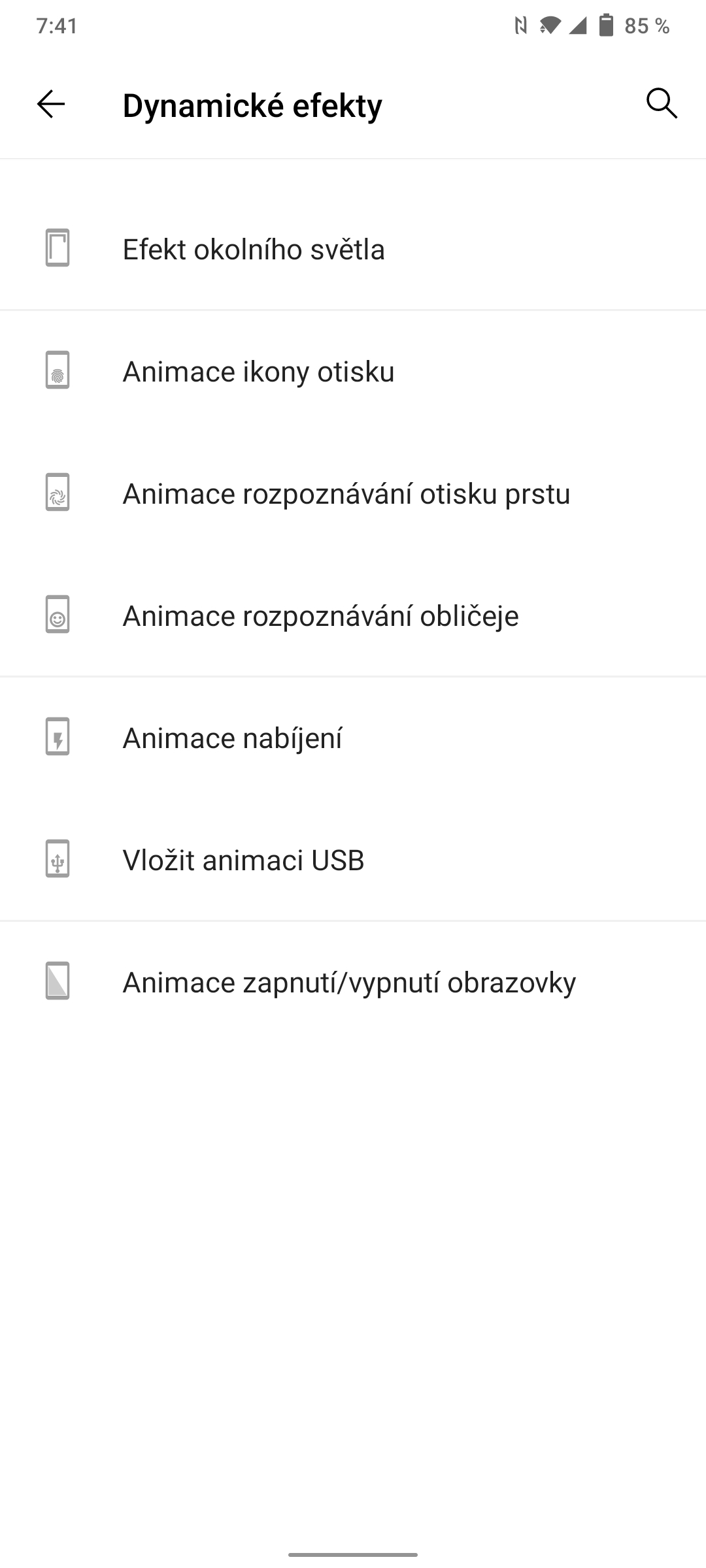Select Animace rozpoznávání otisku prstu
706x1568 pixels.
click(346, 494)
